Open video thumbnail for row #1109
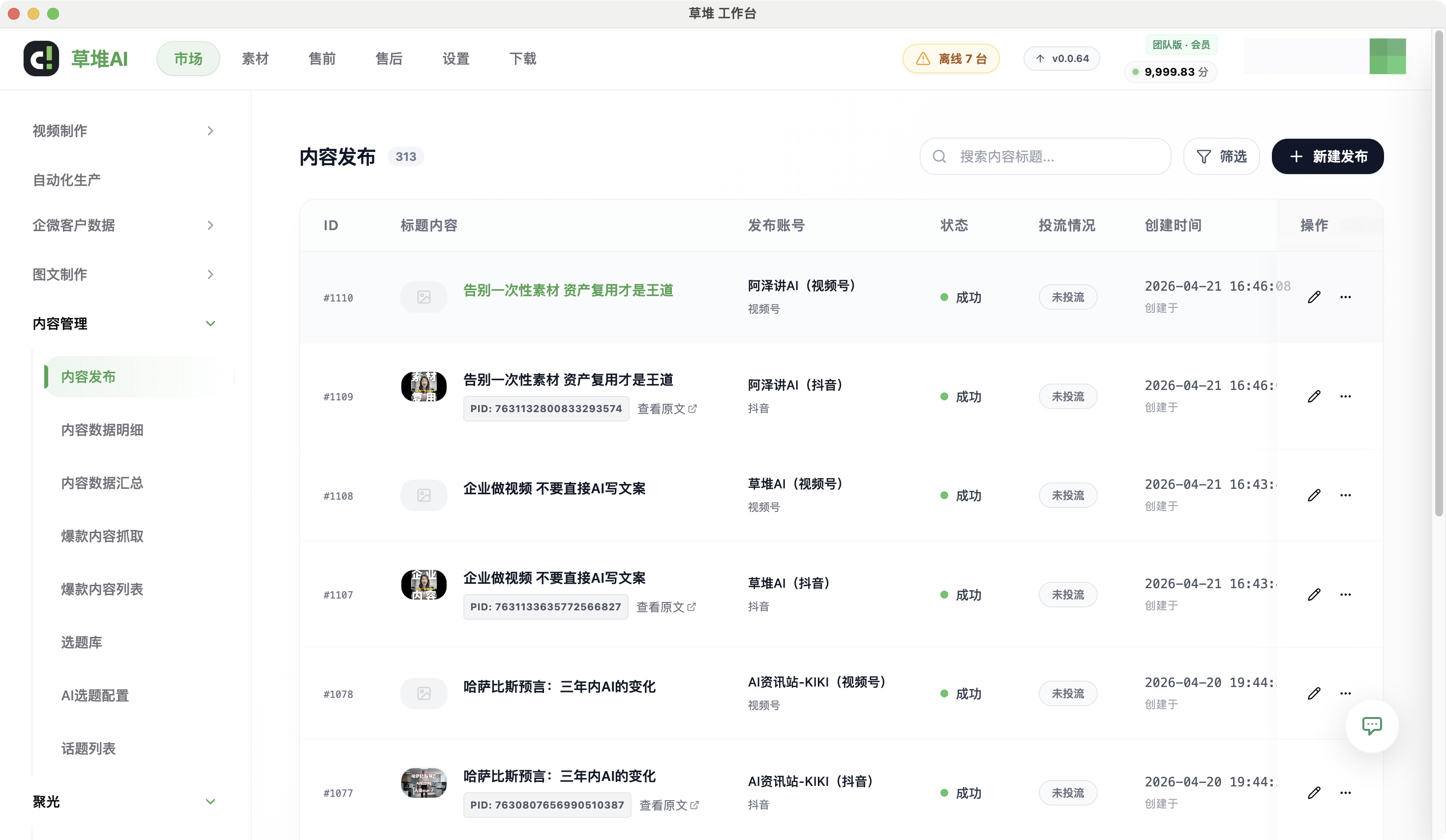Image resolution: width=1446 pixels, height=840 pixels. pyautogui.click(x=423, y=387)
